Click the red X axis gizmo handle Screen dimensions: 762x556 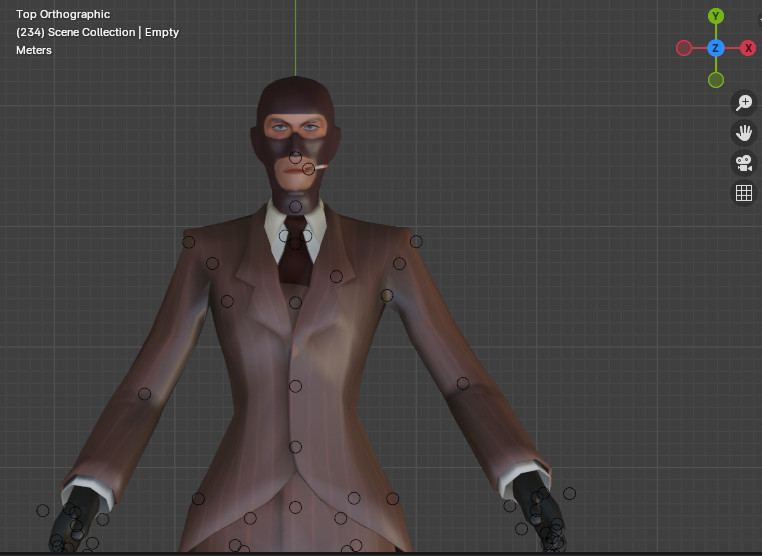(x=748, y=48)
